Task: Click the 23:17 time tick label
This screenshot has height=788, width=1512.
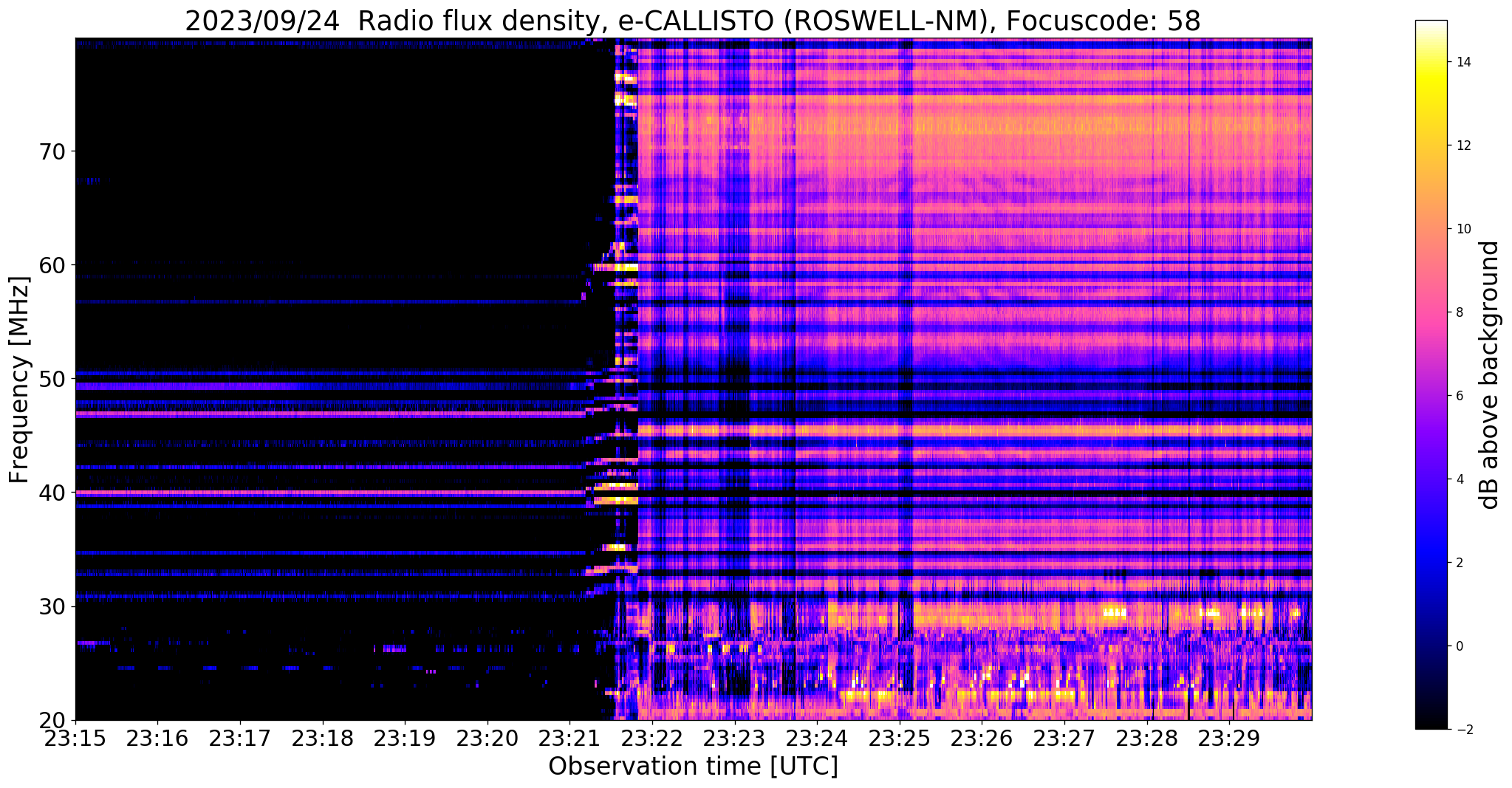Action: pos(240,739)
